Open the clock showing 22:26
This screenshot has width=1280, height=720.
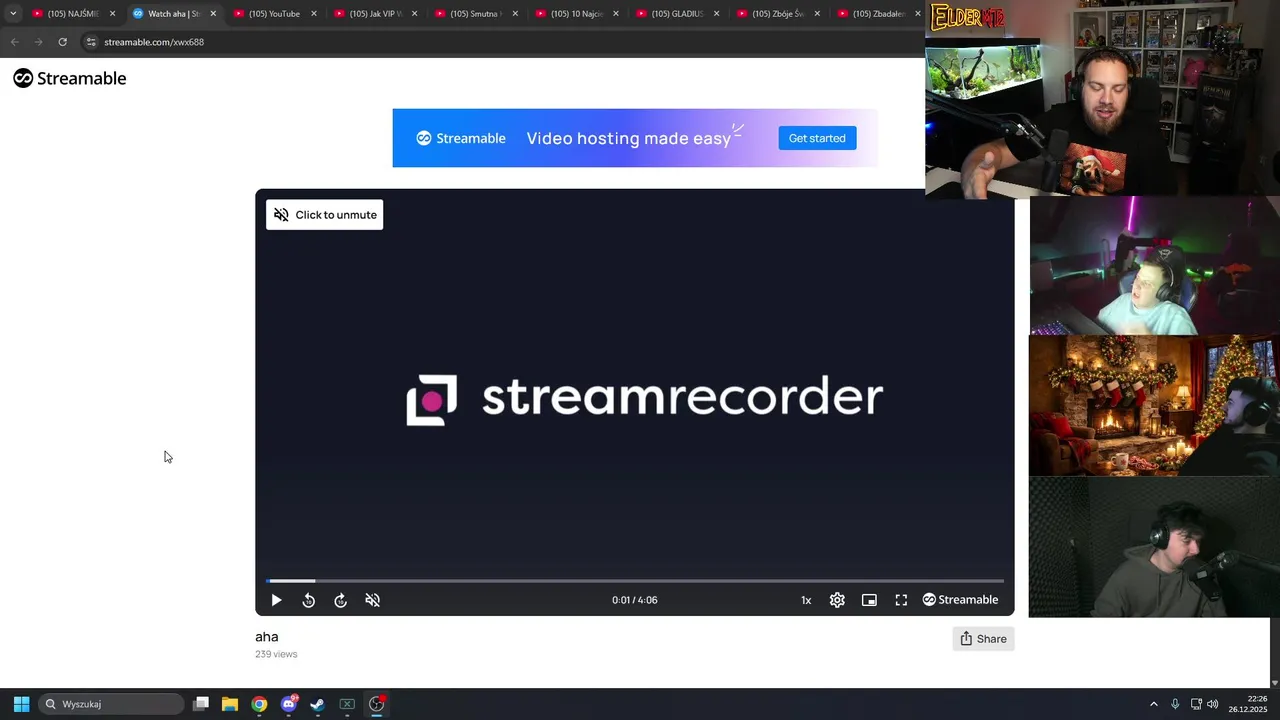1247,704
